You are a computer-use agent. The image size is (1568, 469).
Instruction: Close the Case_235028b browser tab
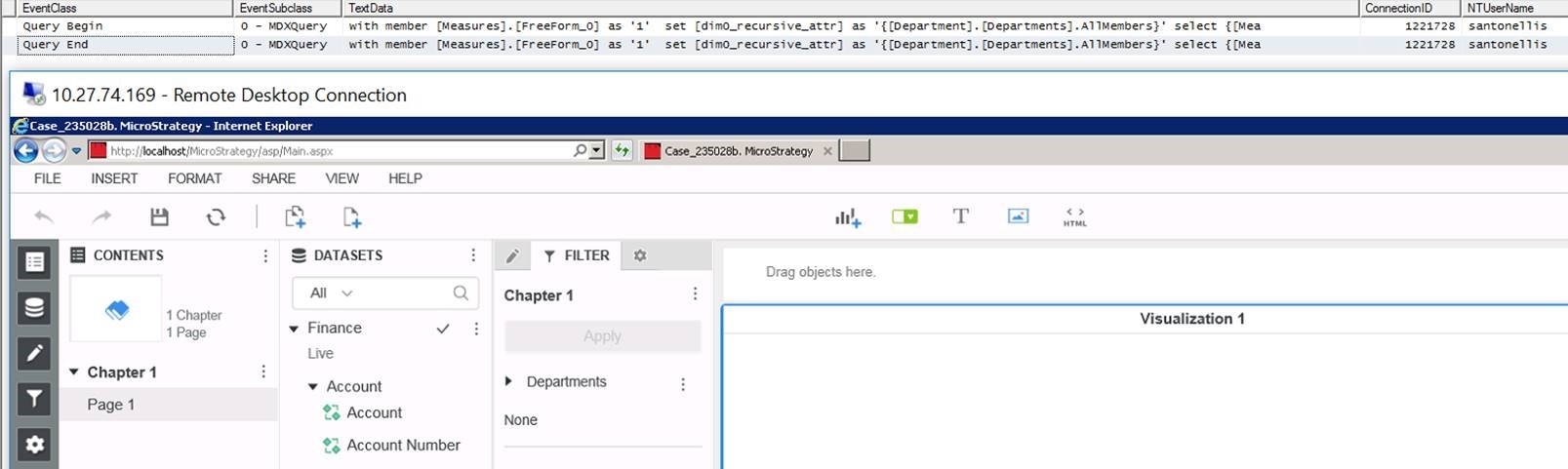[827, 151]
